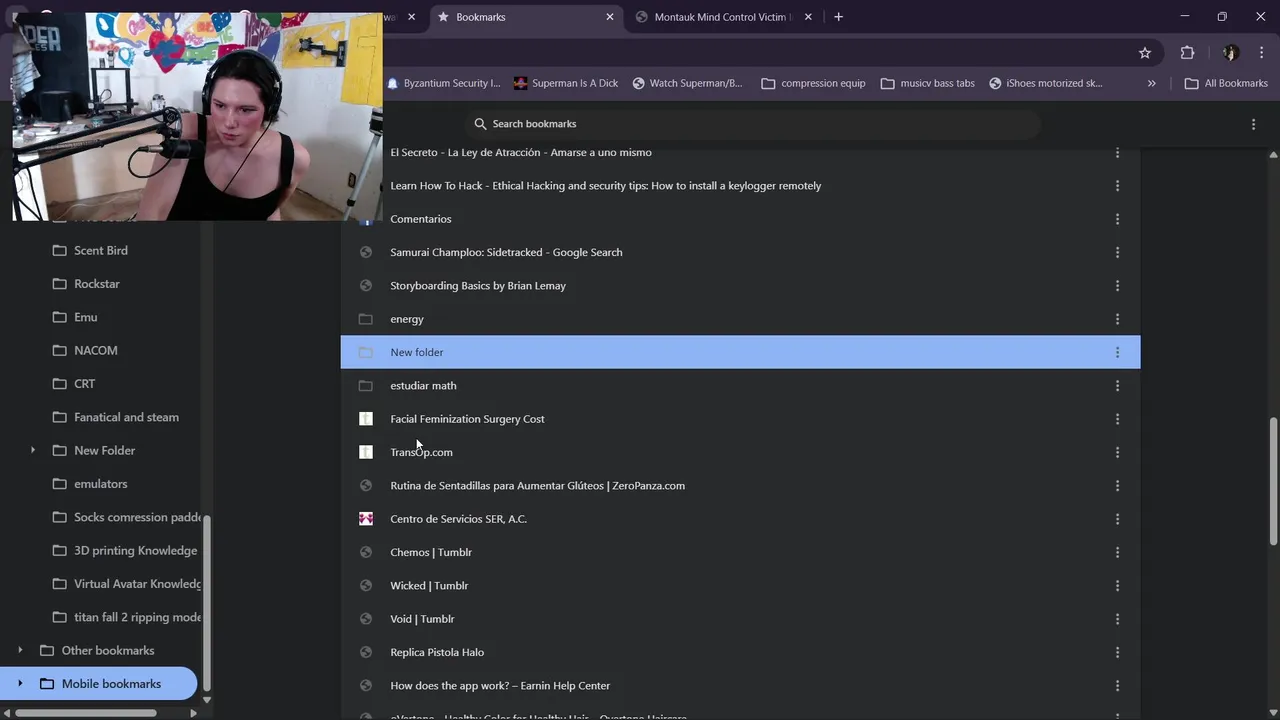Select Mobile bookmarks folder label

click(111, 684)
